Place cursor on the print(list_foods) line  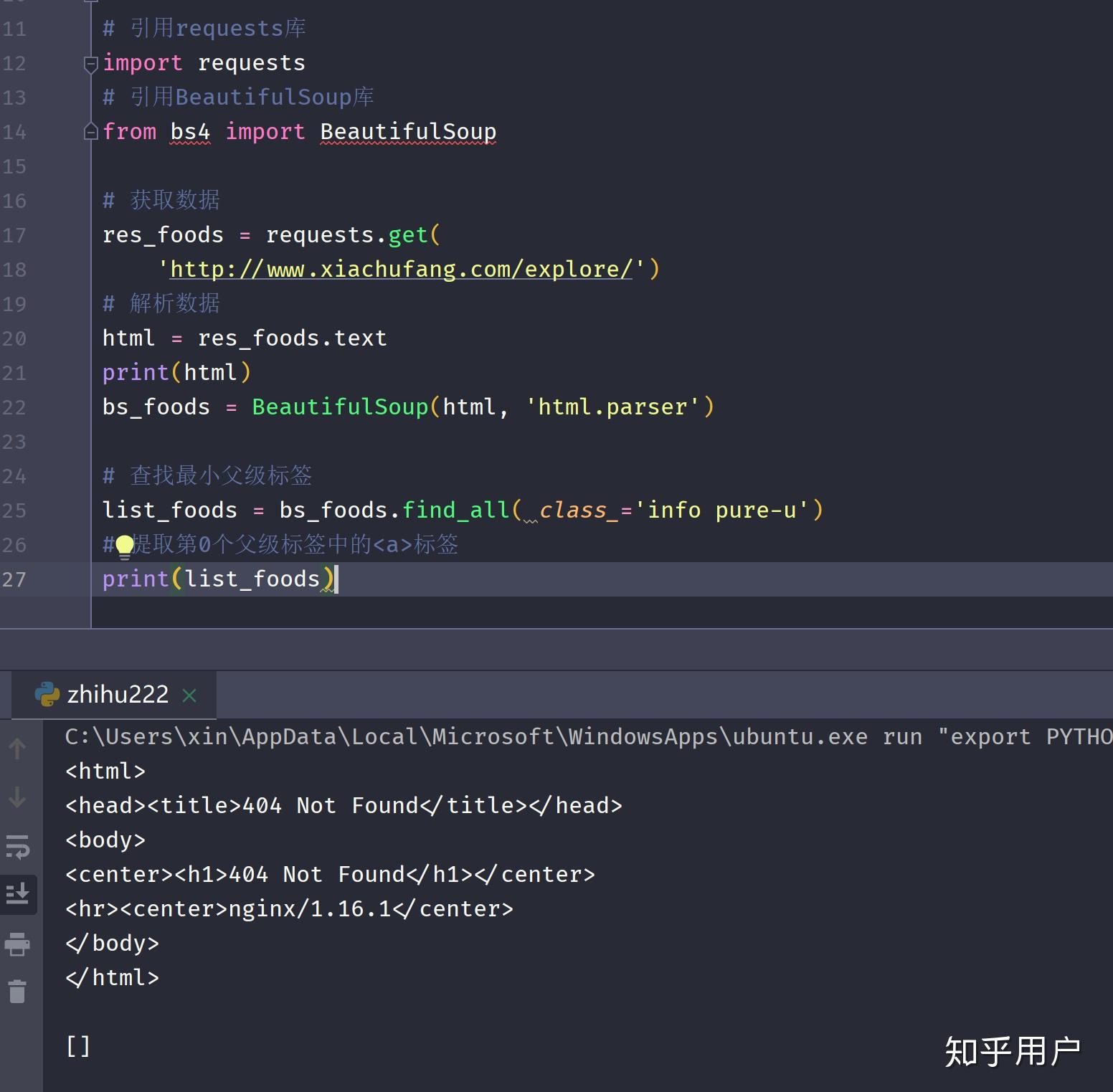coord(219,579)
